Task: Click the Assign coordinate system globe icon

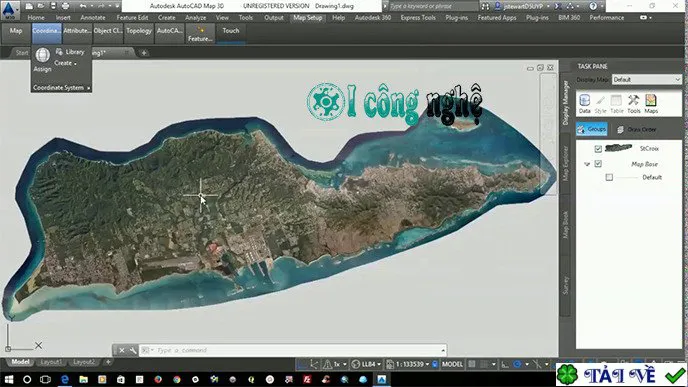Action: click(x=43, y=55)
